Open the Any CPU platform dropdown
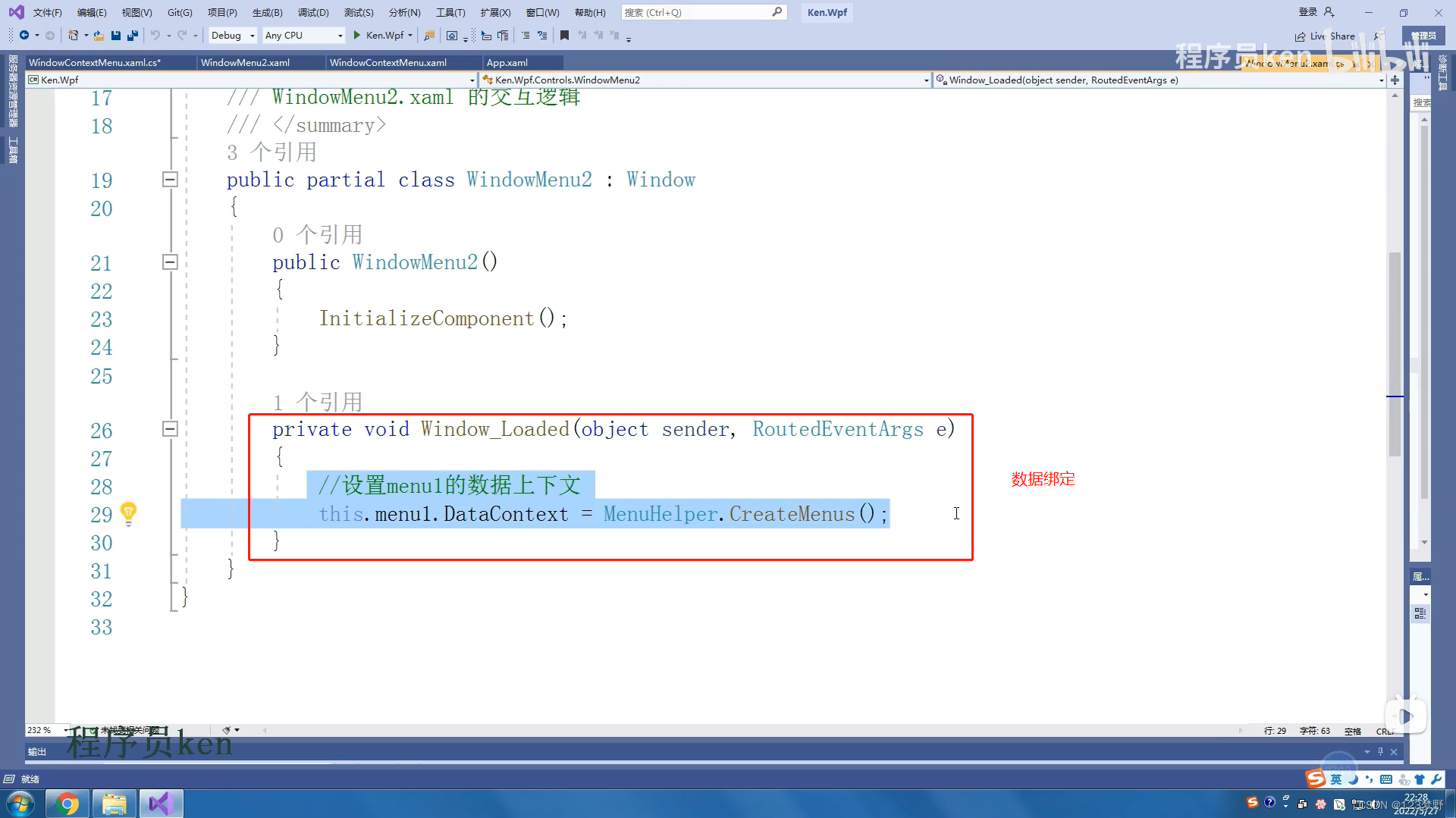 coord(303,36)
